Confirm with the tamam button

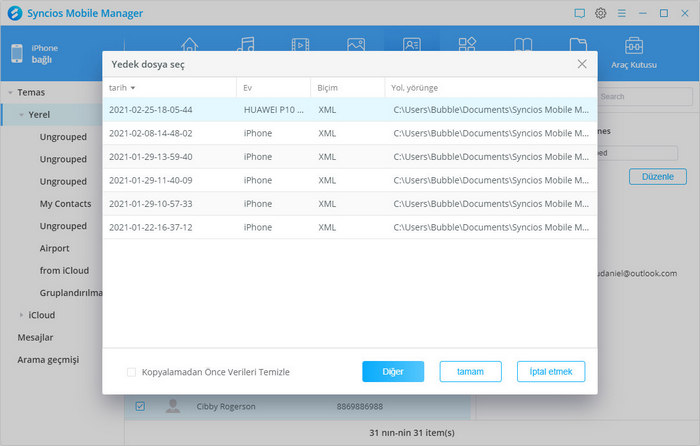point(471,371)
